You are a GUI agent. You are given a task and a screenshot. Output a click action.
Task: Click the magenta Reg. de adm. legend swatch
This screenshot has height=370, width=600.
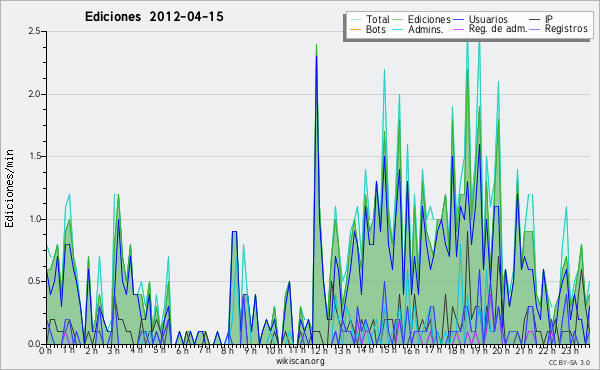458,29
